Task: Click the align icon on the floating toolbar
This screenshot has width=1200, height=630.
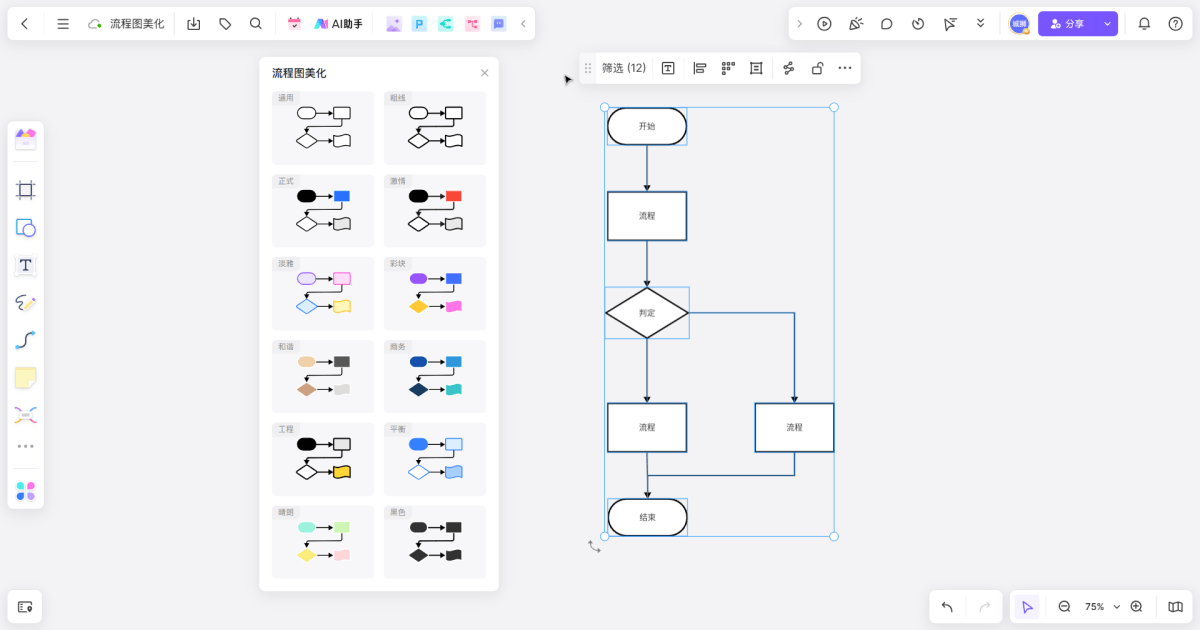Action: (x=699, y=68)
